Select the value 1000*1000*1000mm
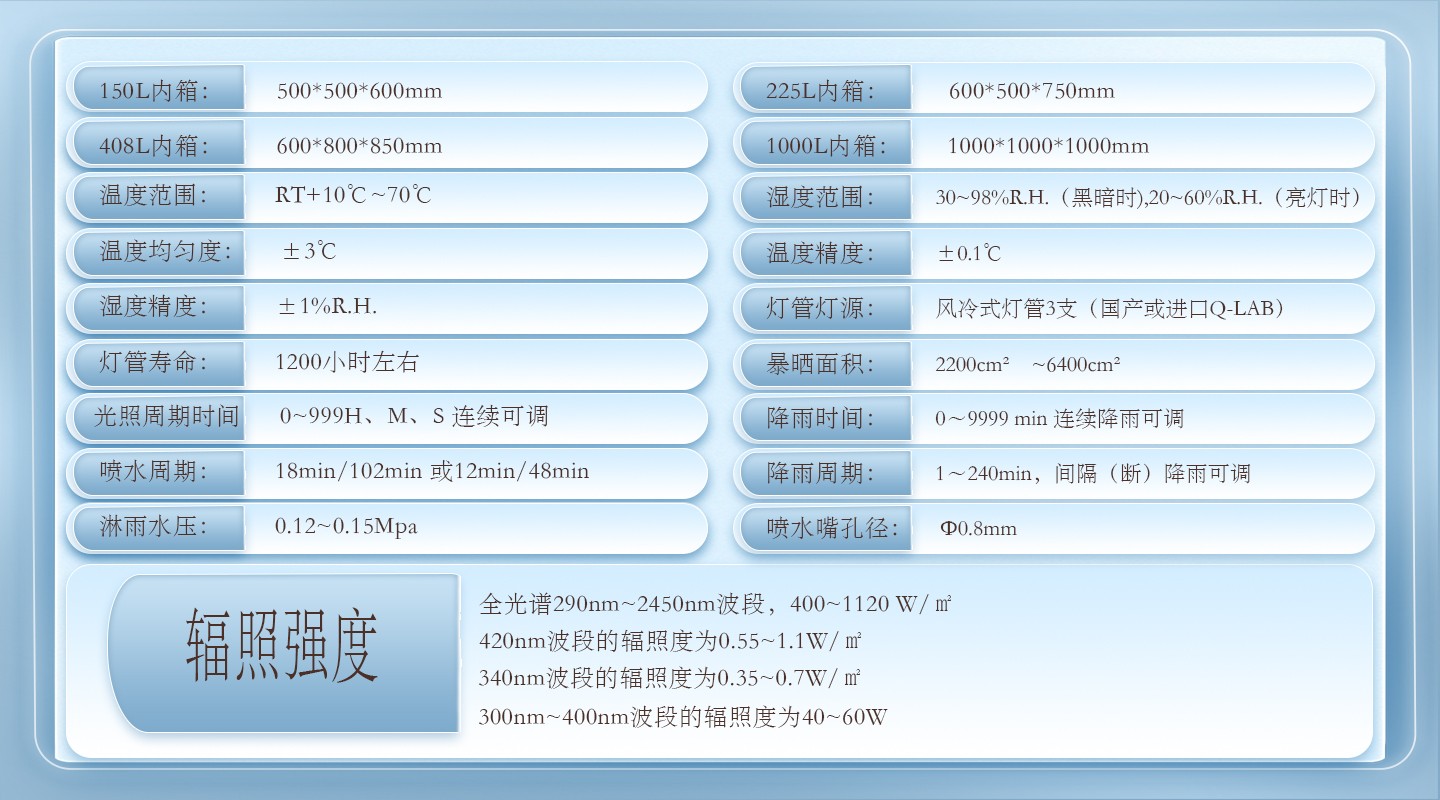 point(1048,146)
